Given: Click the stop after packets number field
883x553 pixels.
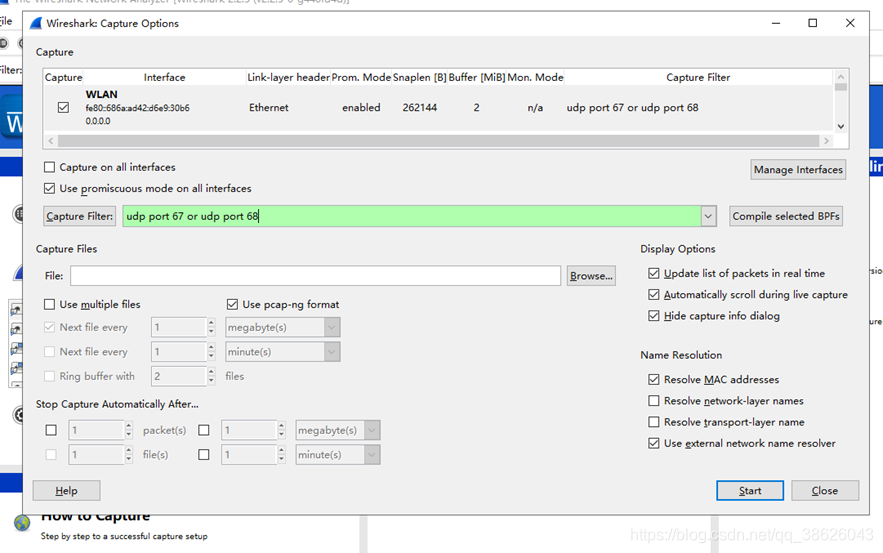Looking at the screenshot, I should [x=96, y=430].
